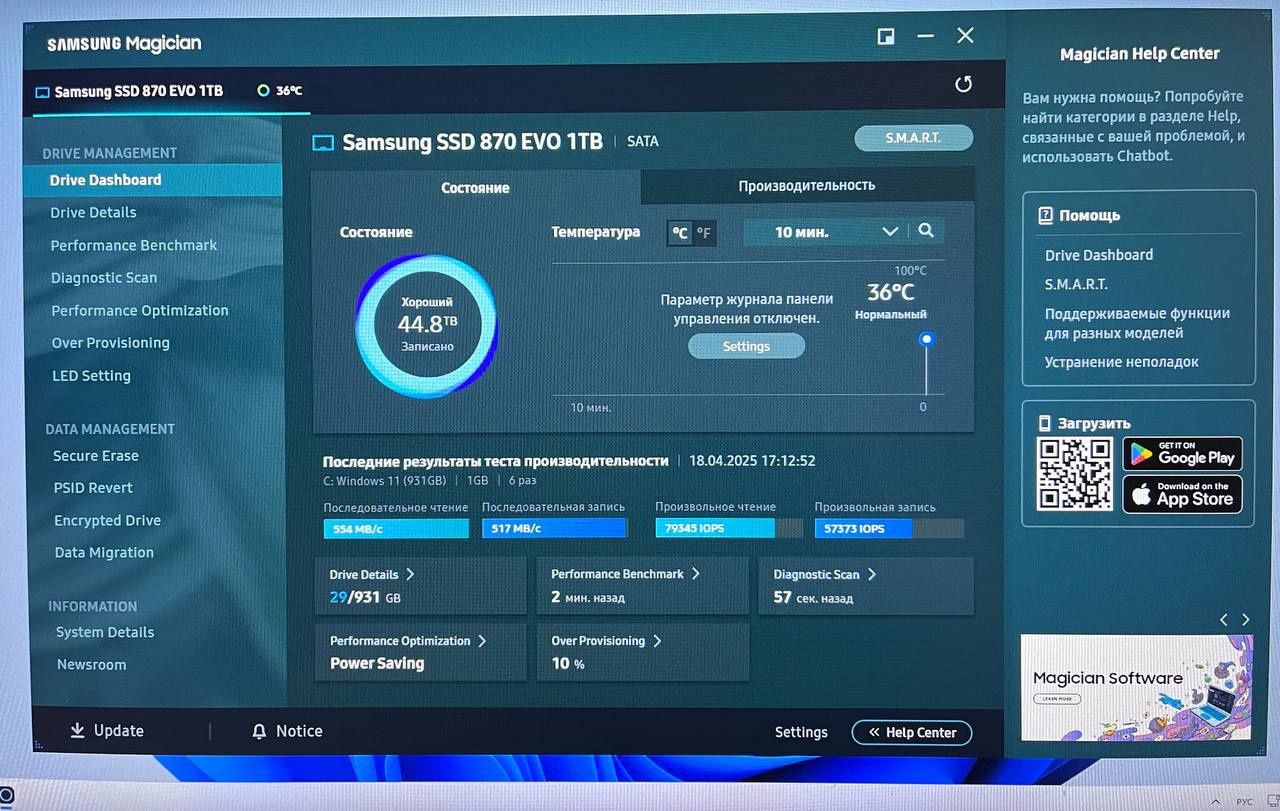This screenshot has width=1280, height=811.
Task: Click the help question mark icon
Action: click(1046, 215)
